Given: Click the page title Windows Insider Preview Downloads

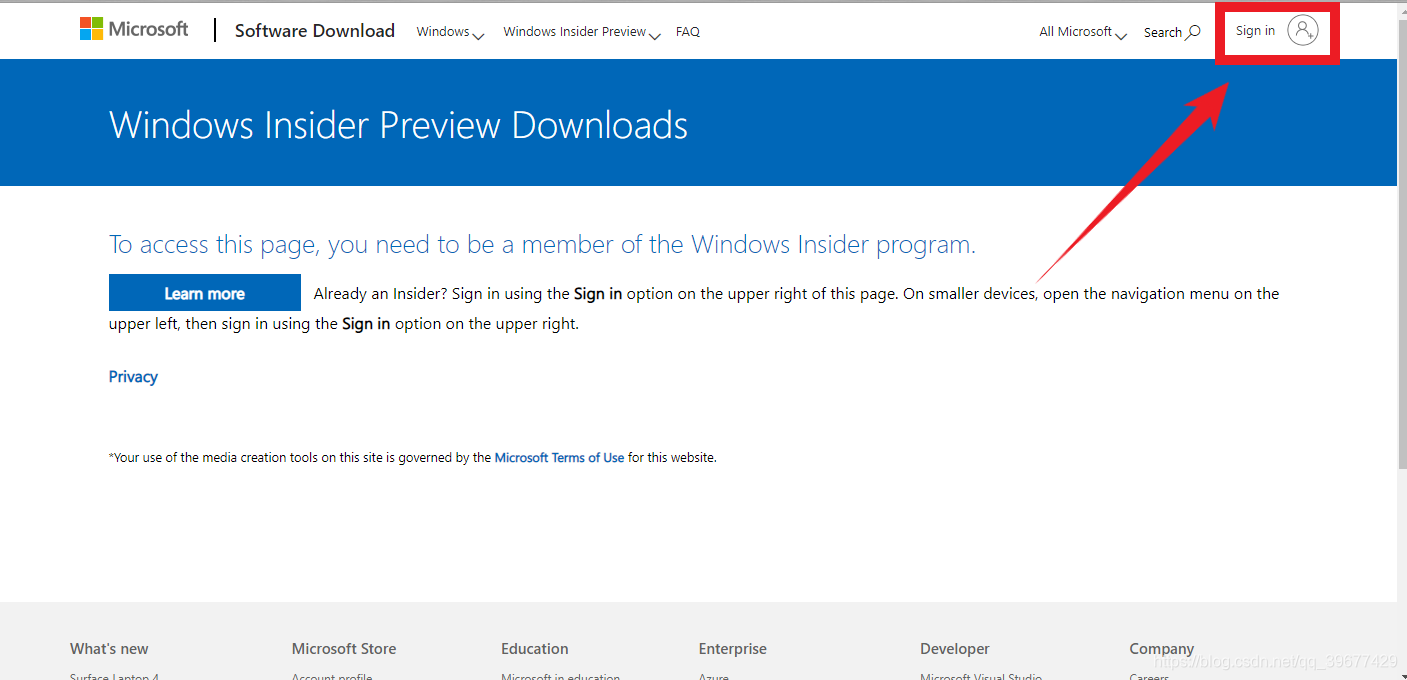Looking at the screenshot, I should 398,126.
